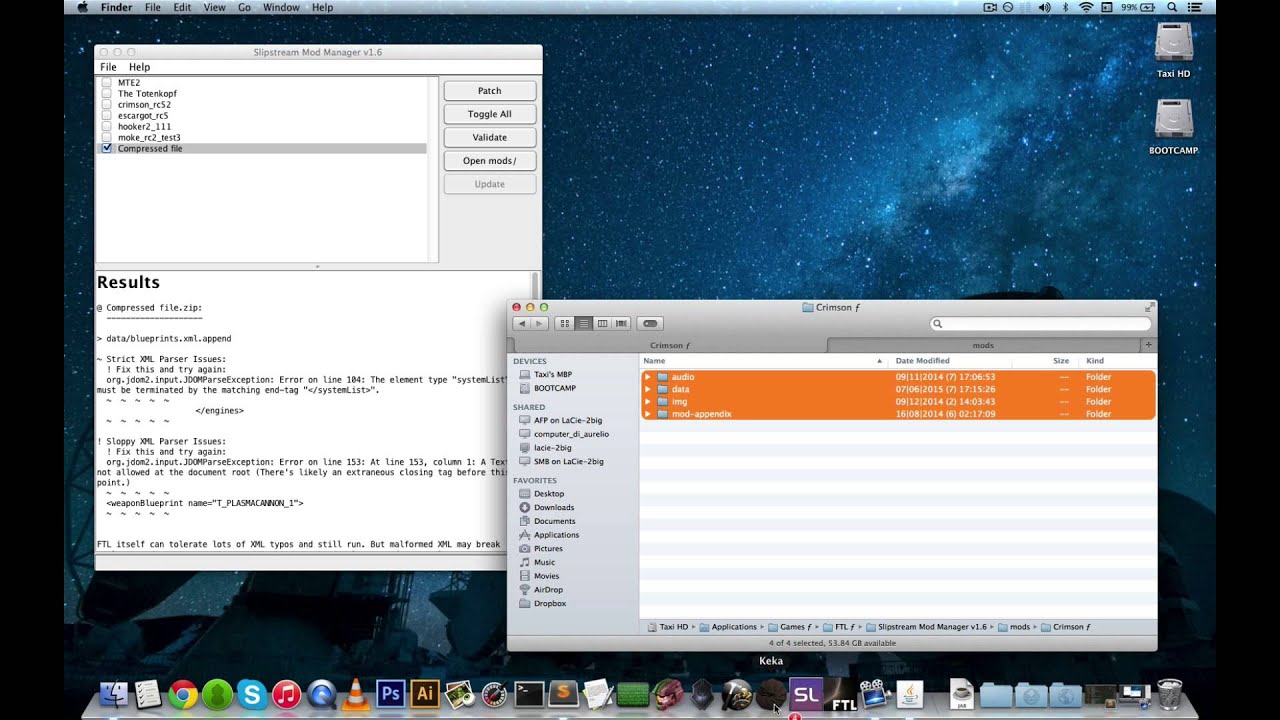This screenshot has width=1280, height=720.
Task: Click the Toggle All button
Action: point(490,114)
